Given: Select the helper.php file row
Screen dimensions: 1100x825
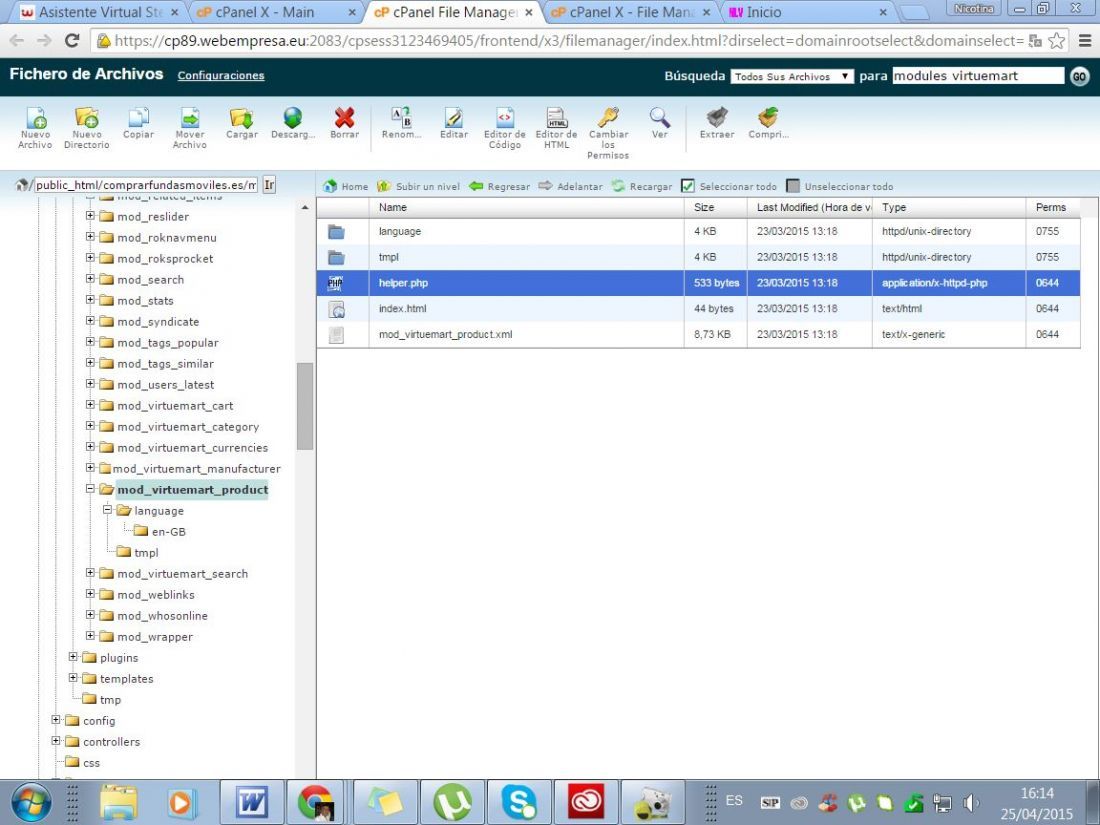Looking at the screenshot, I should (x=698, y=283).
